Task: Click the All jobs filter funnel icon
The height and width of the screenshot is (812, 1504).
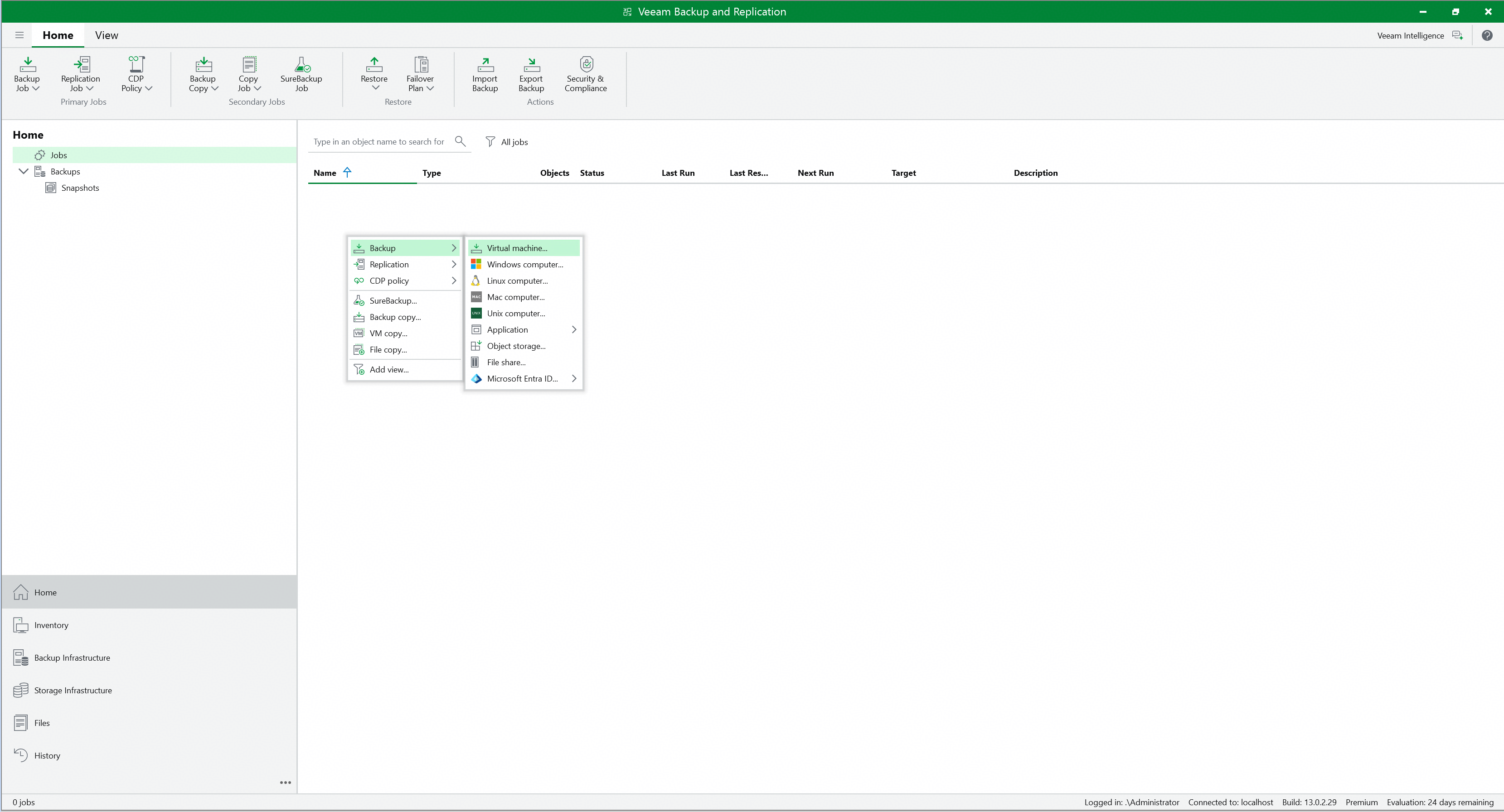Action: pos(490,142)
